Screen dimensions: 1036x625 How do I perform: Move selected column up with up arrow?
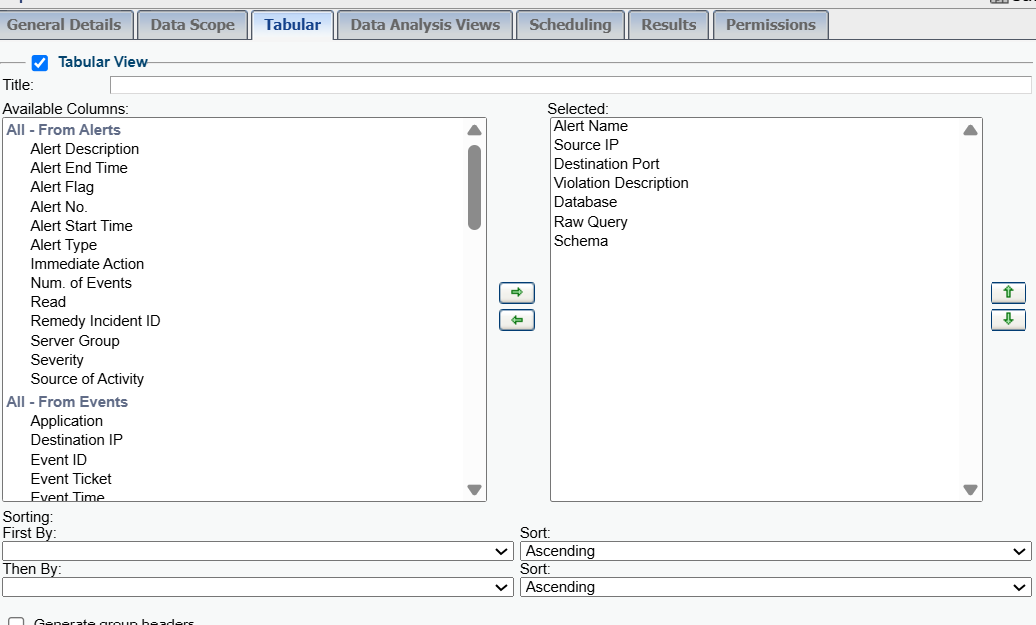[x=1008, y=293]
